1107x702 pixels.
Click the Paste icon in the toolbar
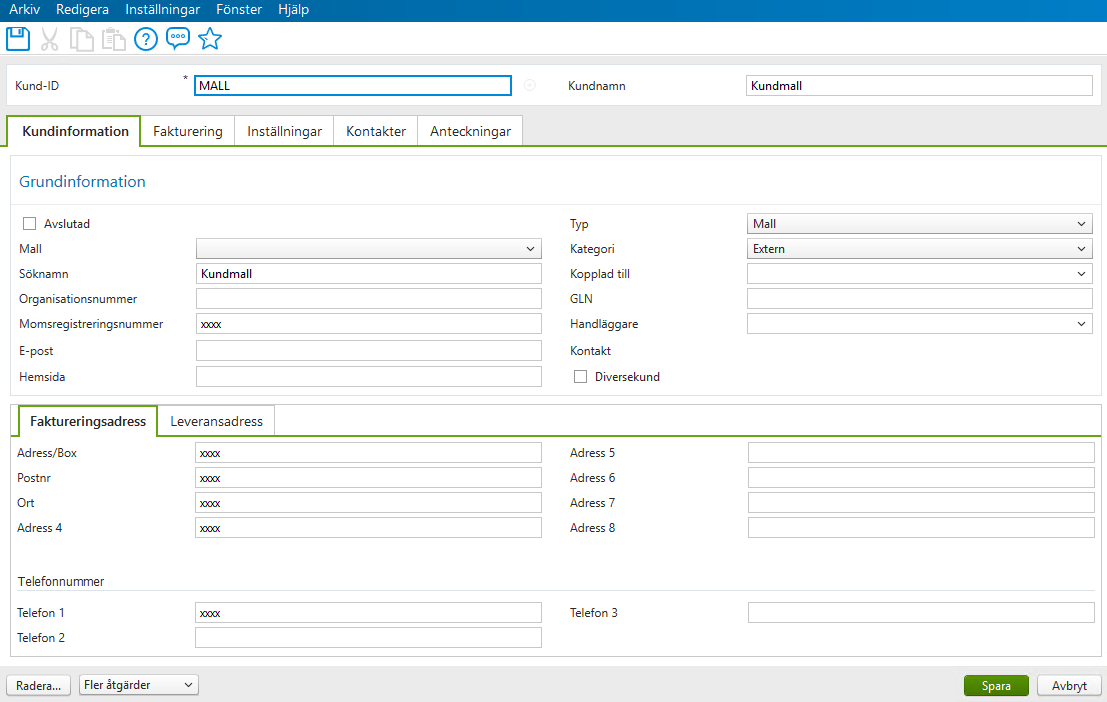pos(113,38)
